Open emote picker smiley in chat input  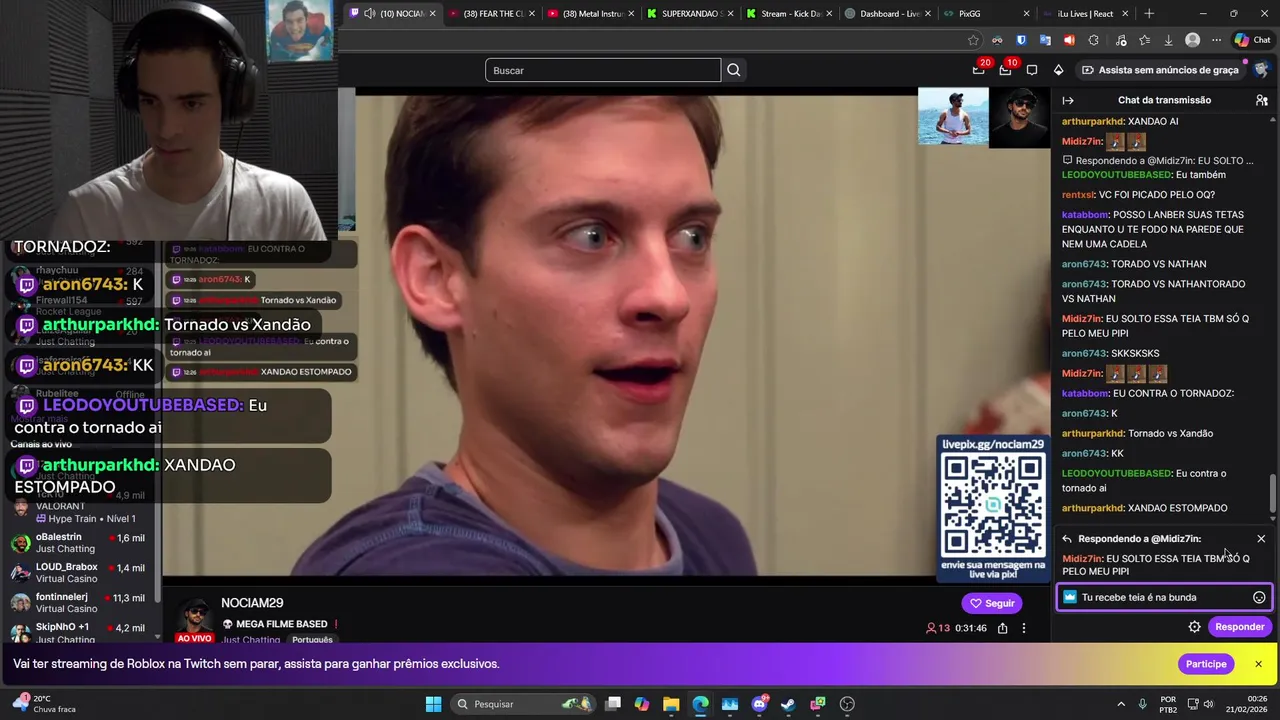pos(1259,598)
